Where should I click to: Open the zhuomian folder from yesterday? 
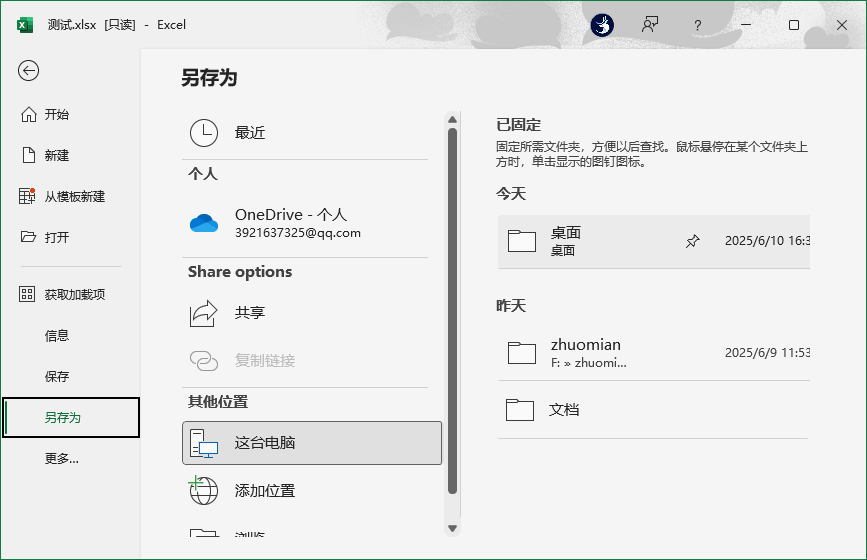coord(654,353)
